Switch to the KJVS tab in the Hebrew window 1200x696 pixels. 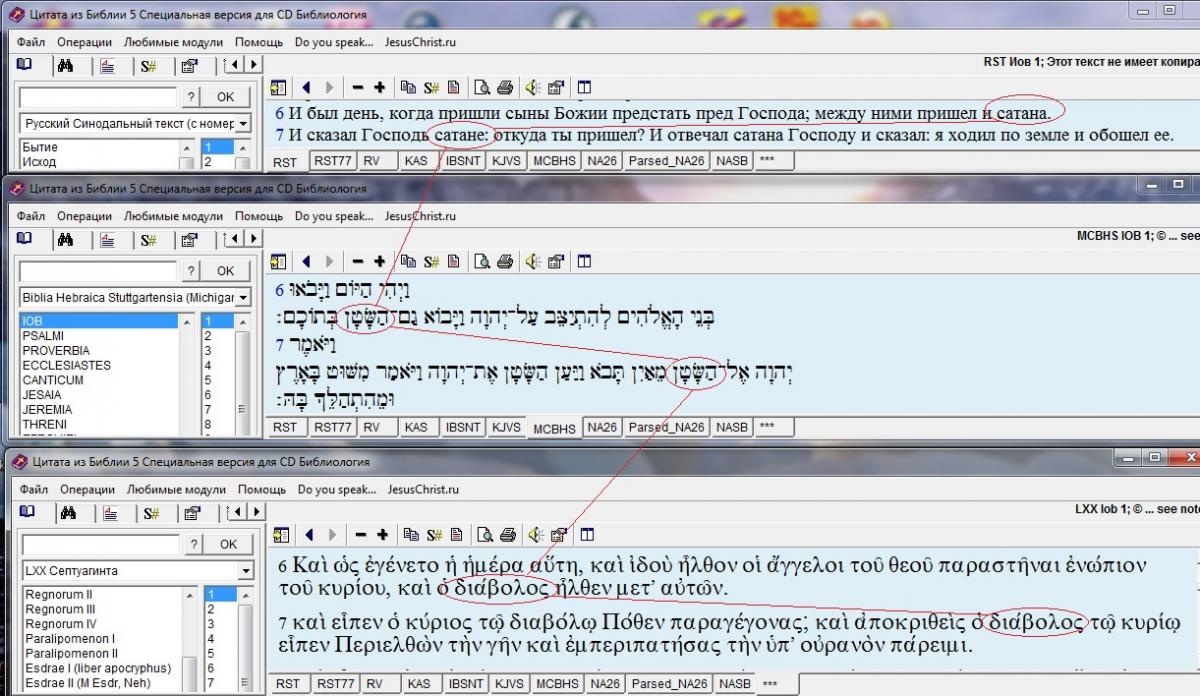tap(506, 427)
